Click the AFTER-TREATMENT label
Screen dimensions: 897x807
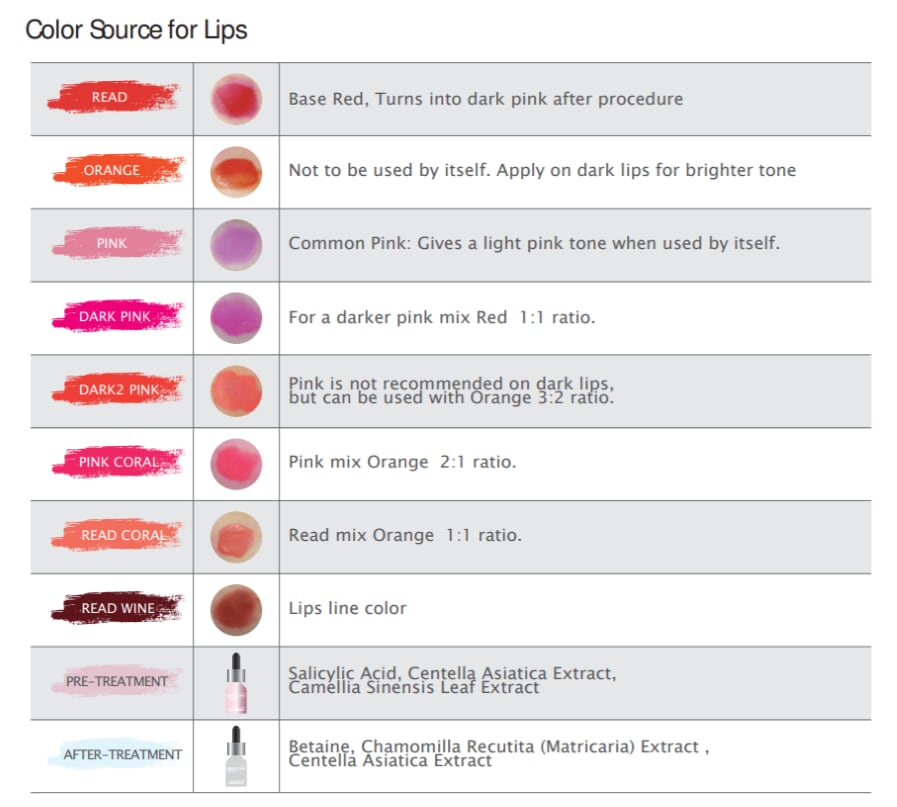pos(122,754)
